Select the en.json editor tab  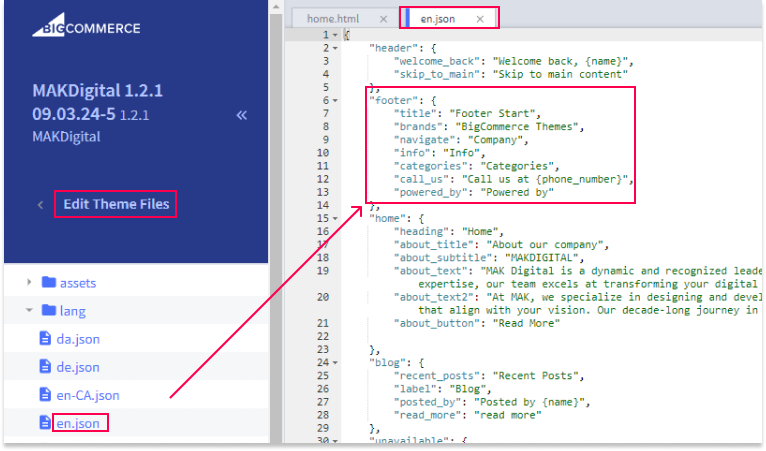440,19
